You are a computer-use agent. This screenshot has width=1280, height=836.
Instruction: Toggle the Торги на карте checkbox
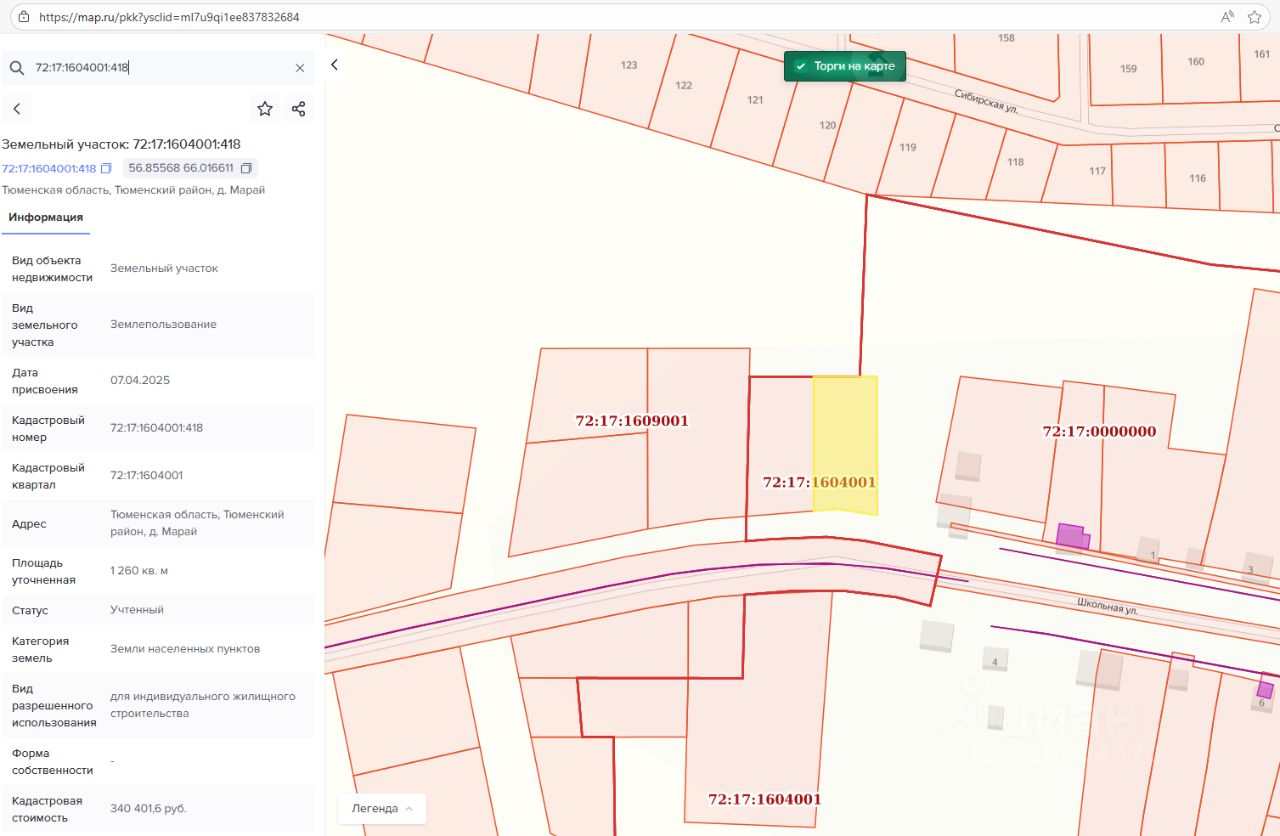800,66
